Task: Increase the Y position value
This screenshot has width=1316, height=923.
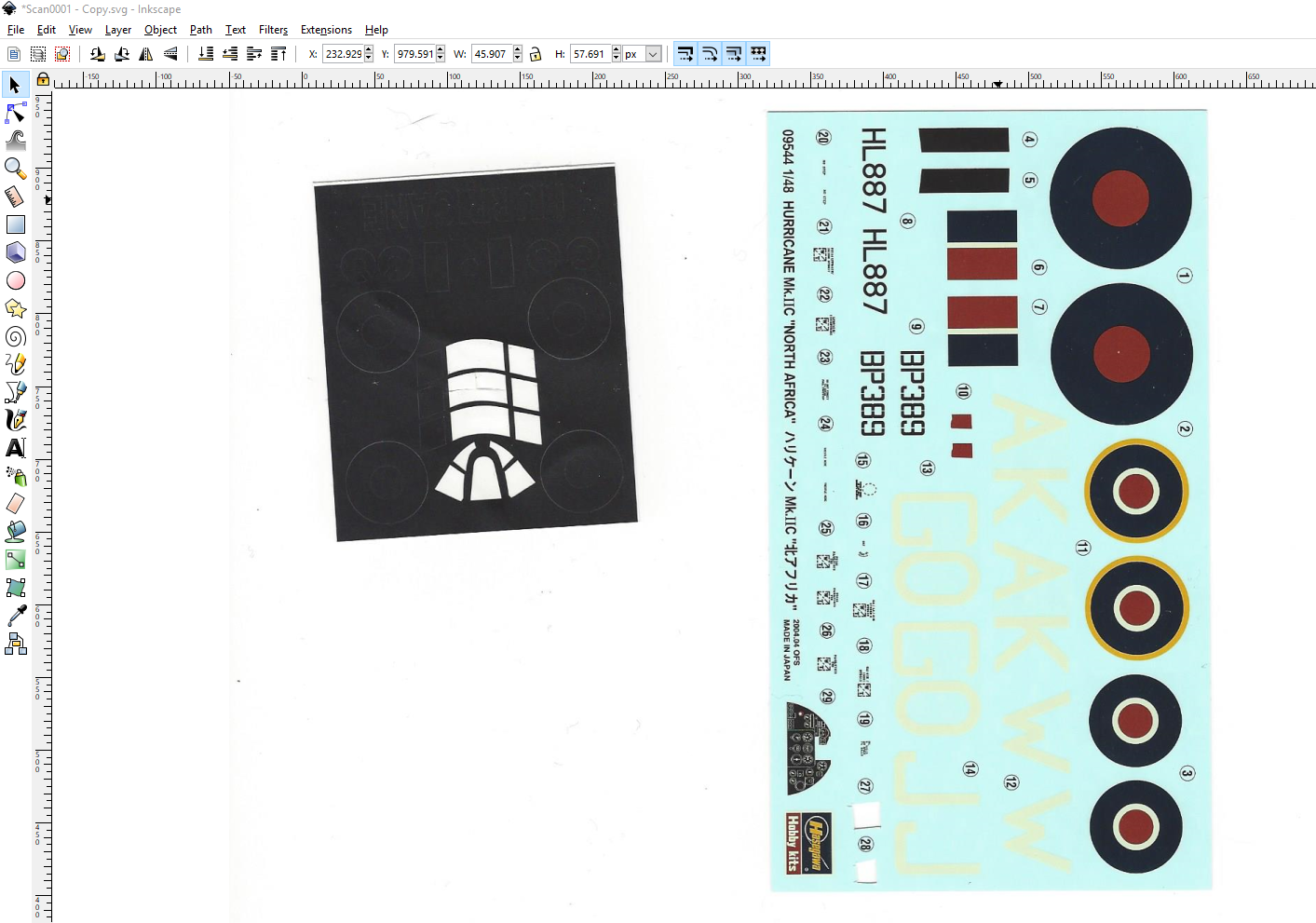Action: tap(441, 50)
